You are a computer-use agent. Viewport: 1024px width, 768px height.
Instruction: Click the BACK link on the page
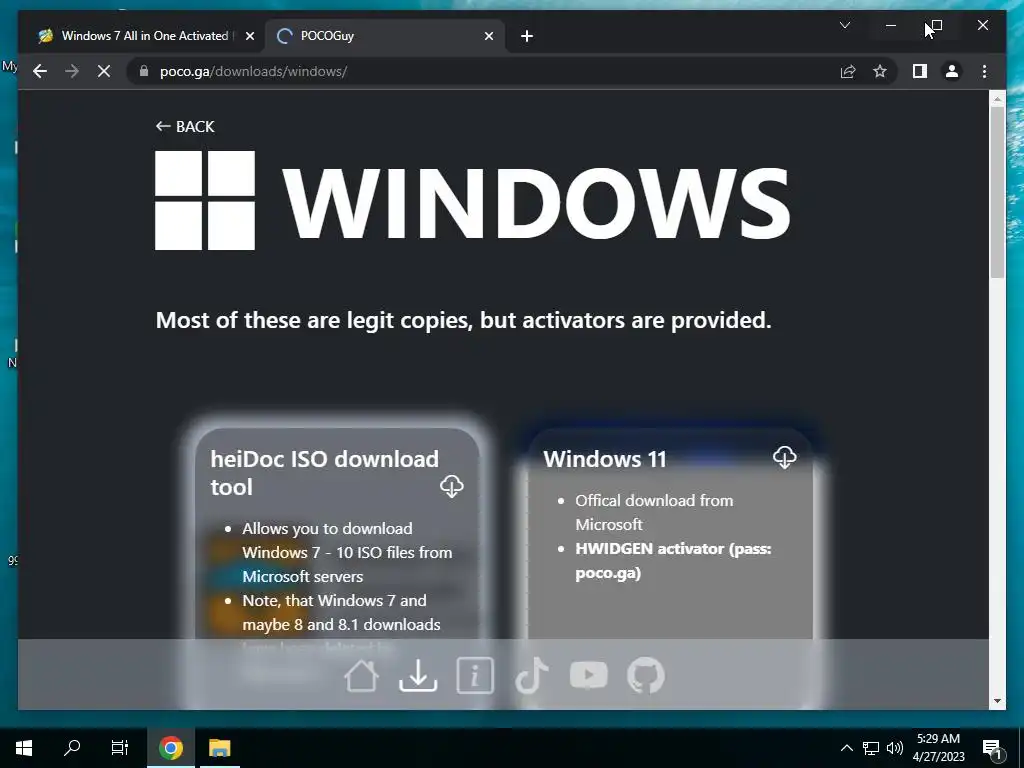(x=185, y=127)
